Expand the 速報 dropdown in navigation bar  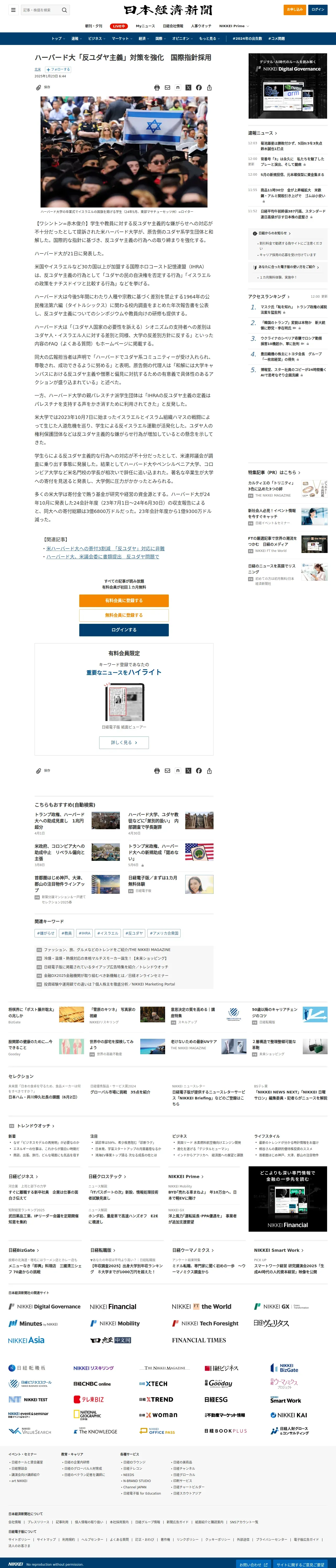coord(76,38)
